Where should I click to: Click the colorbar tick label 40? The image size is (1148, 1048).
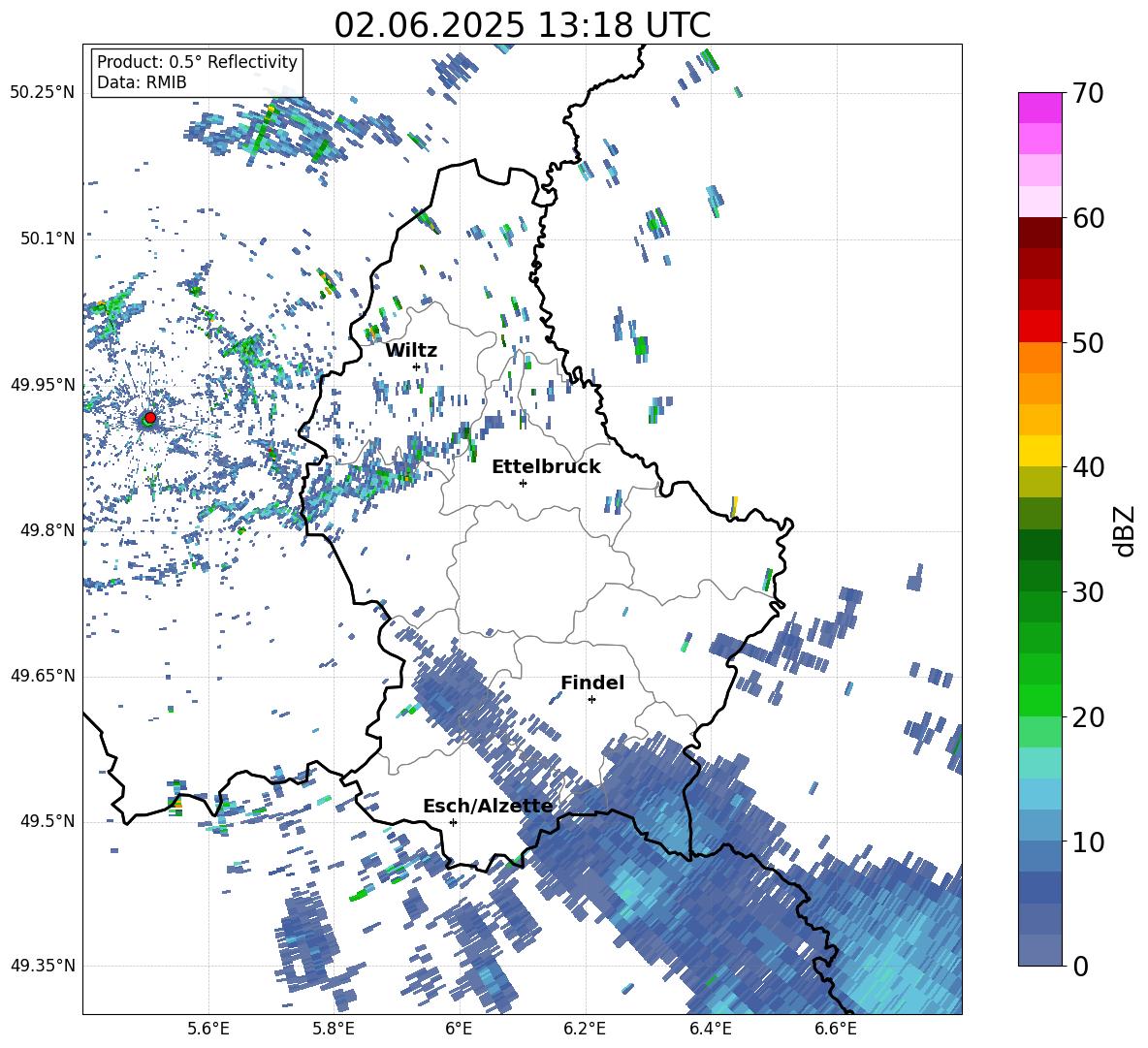pos(1088,467)
